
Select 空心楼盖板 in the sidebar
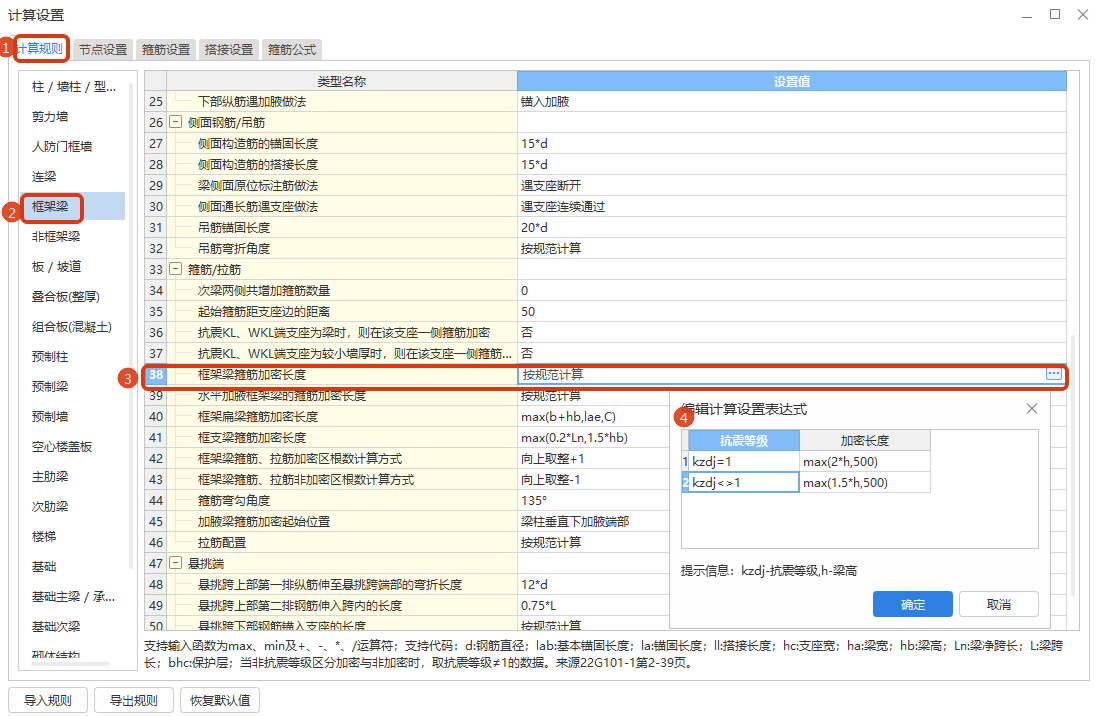73,447
